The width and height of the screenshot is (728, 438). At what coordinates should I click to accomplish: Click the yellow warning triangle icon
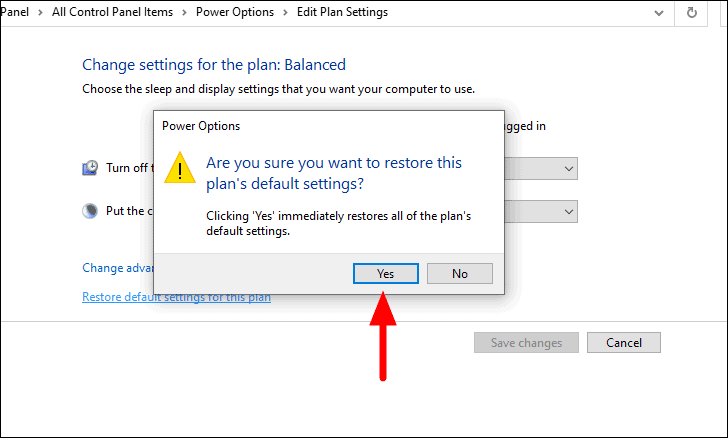(180, 168)
